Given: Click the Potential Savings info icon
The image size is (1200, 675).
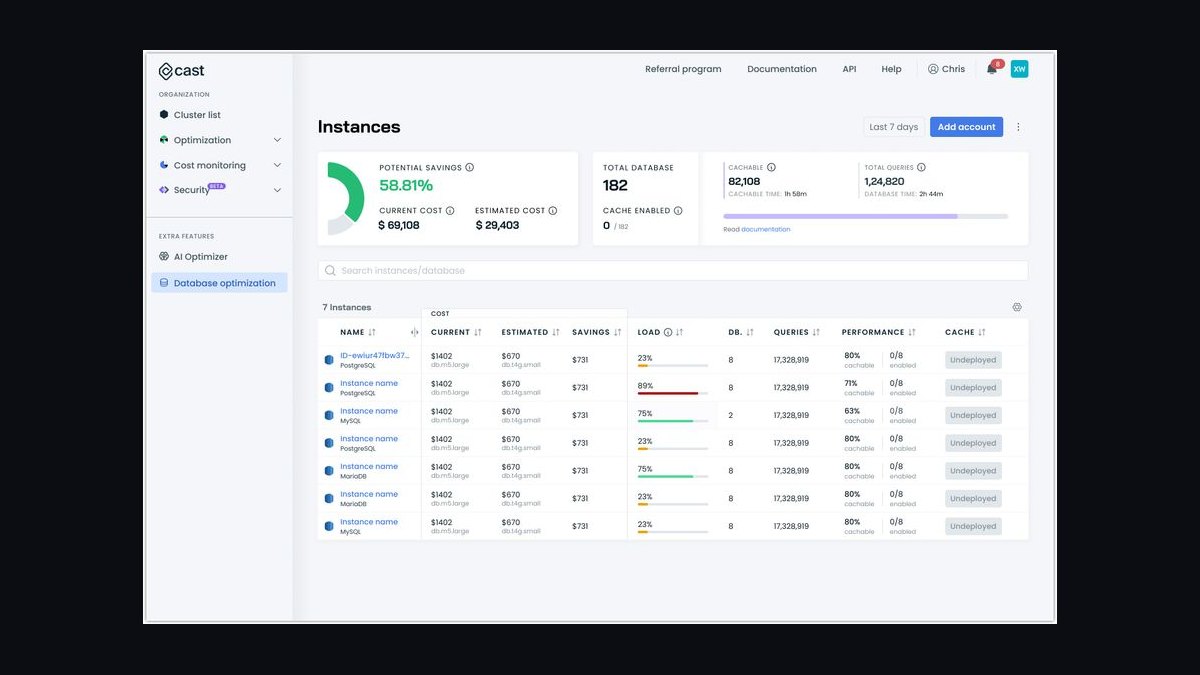Looking at the screenshot, I should [470, 168].
